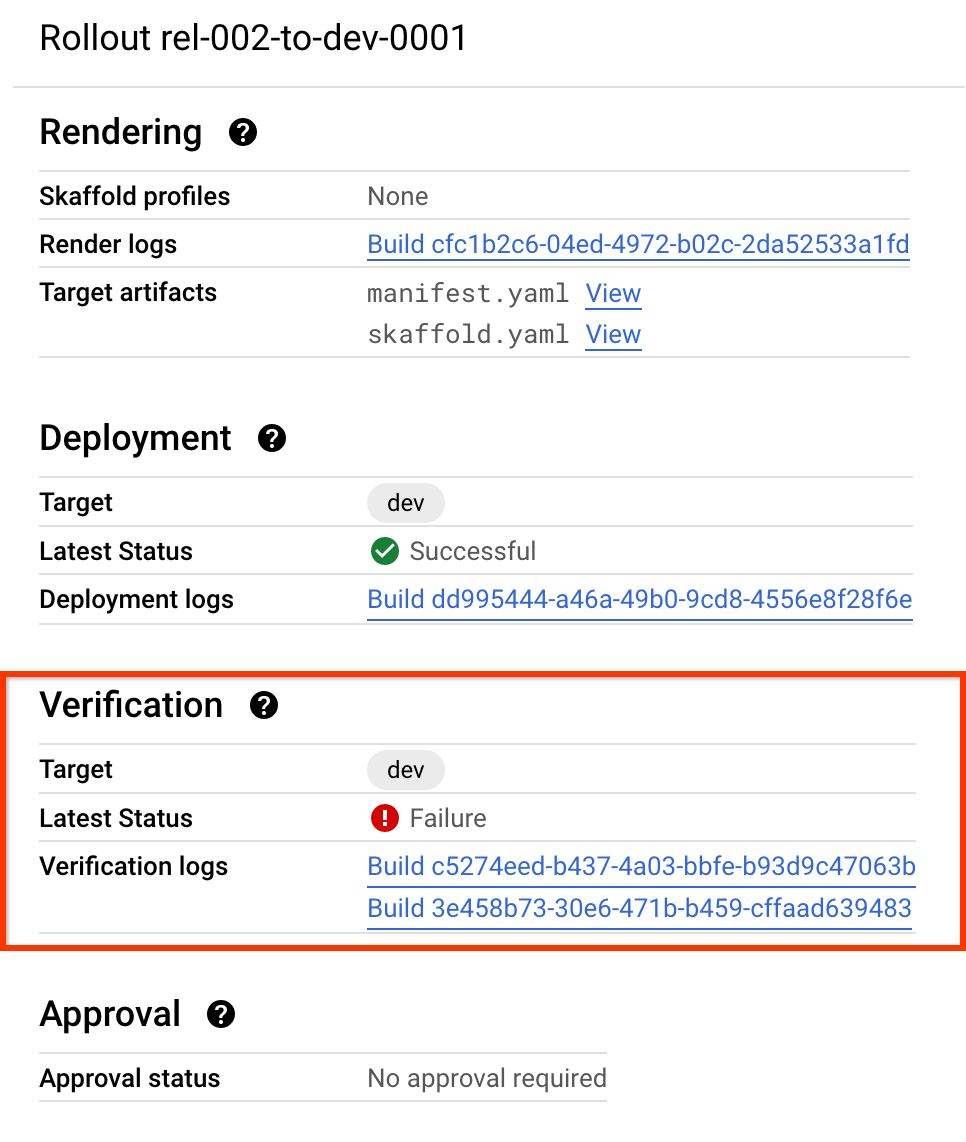Open the Verification help icon
The width and height of the screenshot is (966, 1142).
coord(264,706)
